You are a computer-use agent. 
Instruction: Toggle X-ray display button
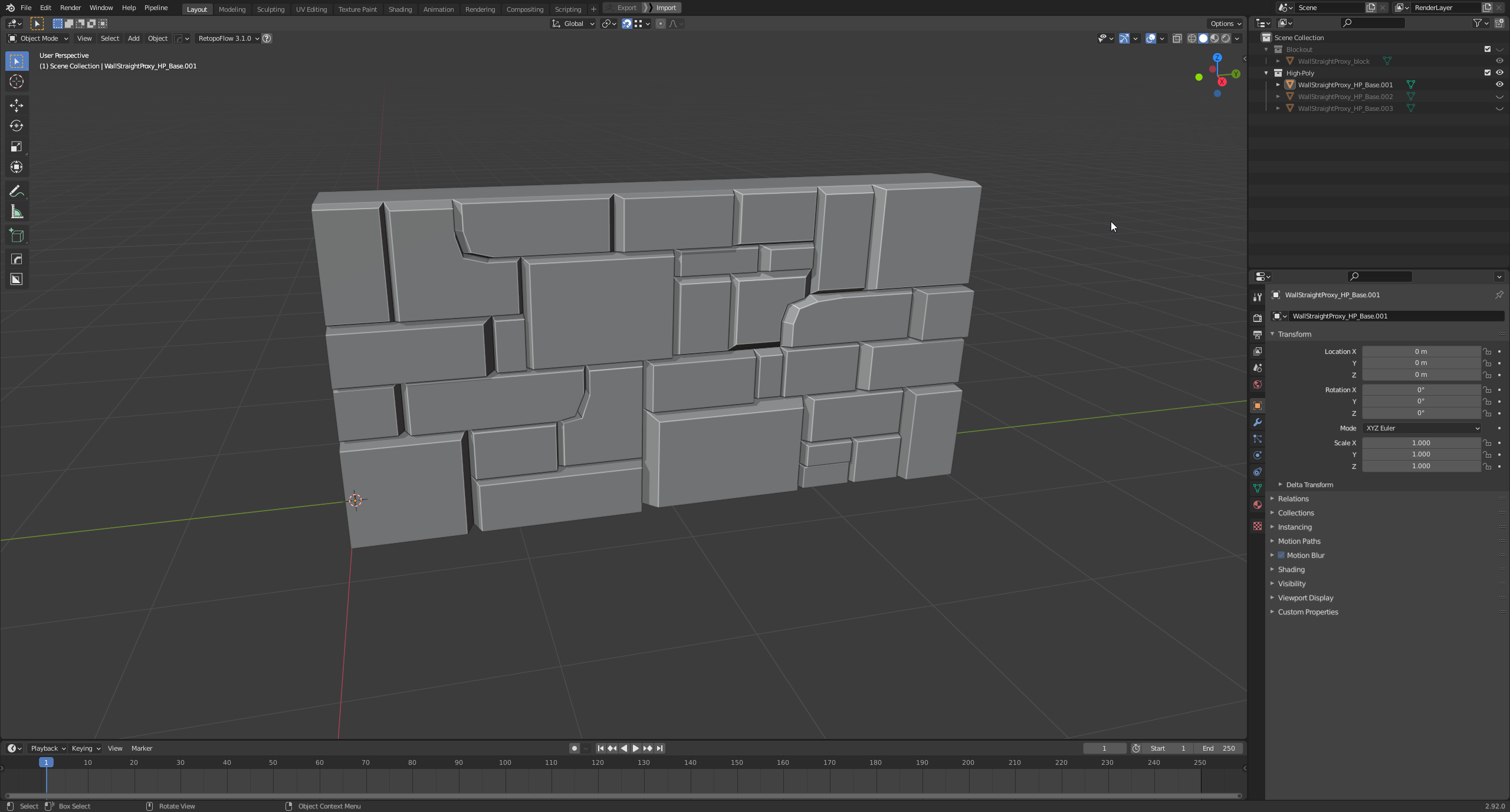click(1177, 38)
